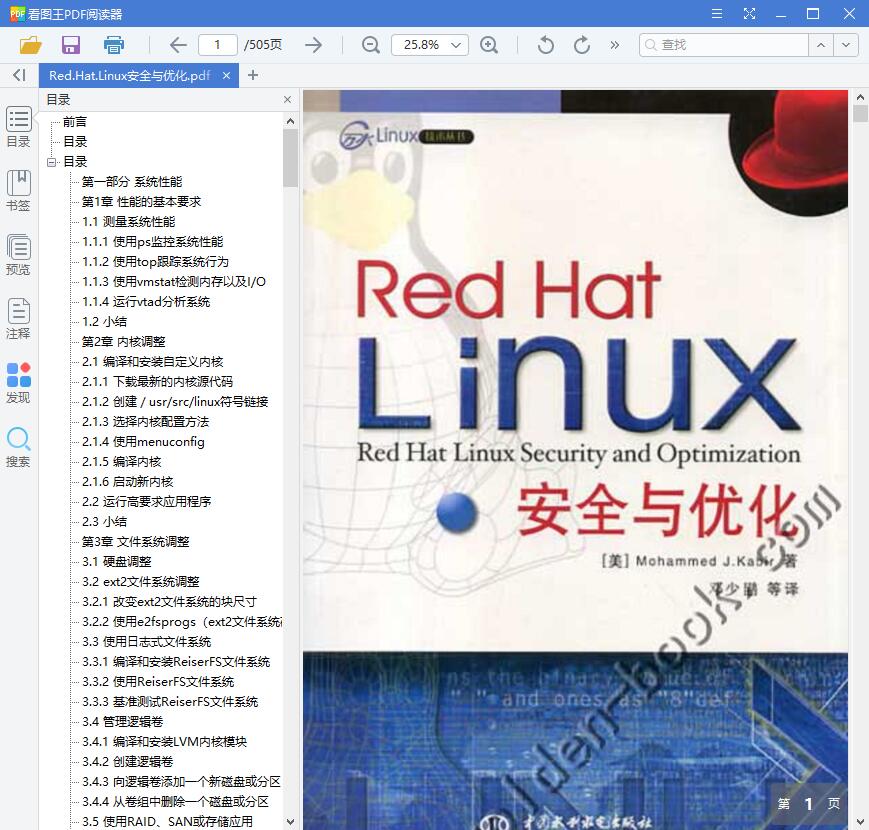Go to 3.3.2 使用ReiserFS文件系统
Viewport: 869px width, 830px height.
pos(158,682)
